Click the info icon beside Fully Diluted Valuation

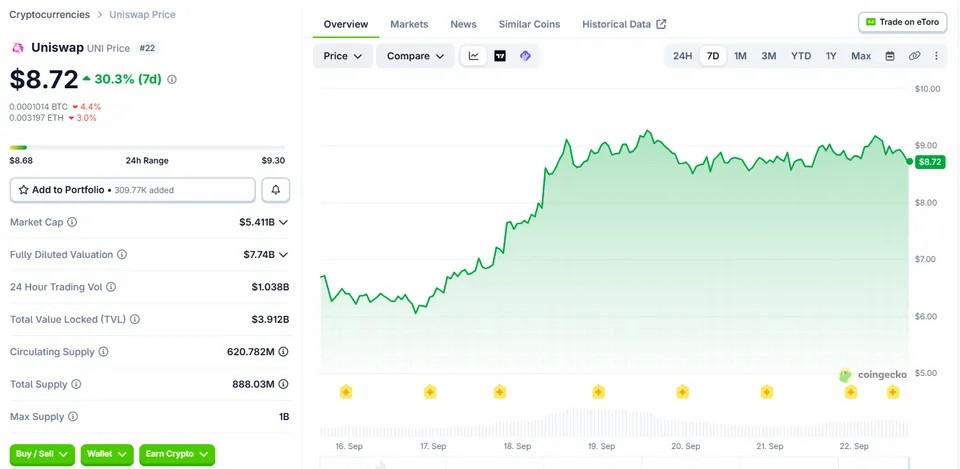[x=122, y=254]
